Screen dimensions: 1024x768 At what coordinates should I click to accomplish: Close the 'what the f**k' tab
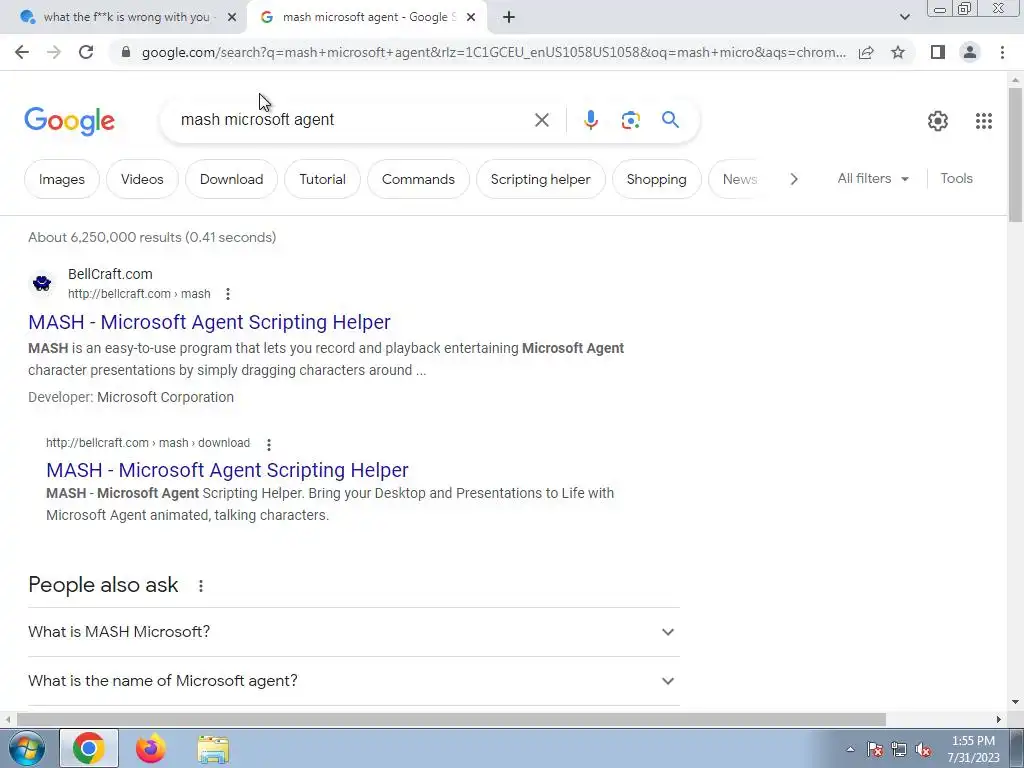(x=231, y=18)
